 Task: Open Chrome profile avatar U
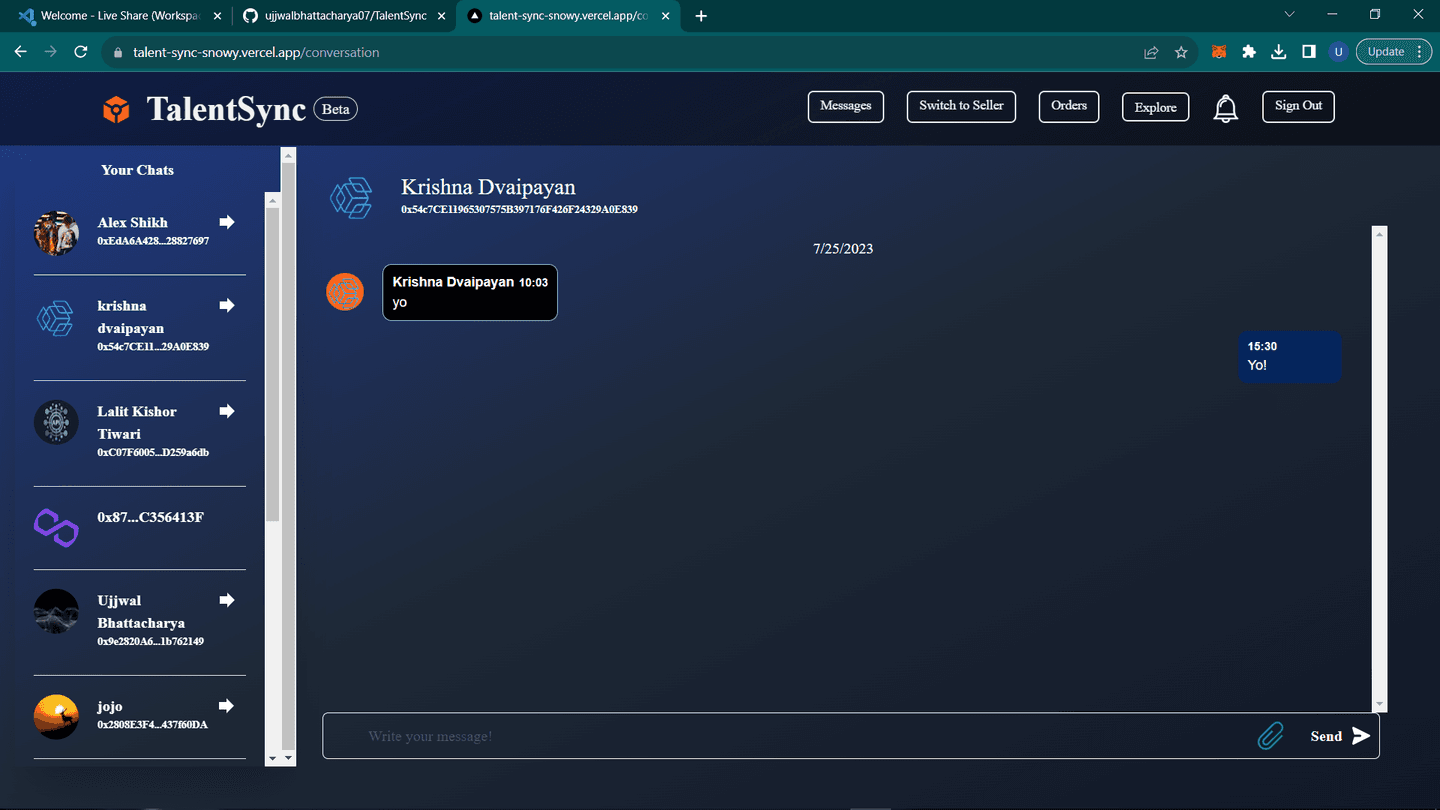point(1338,52)
